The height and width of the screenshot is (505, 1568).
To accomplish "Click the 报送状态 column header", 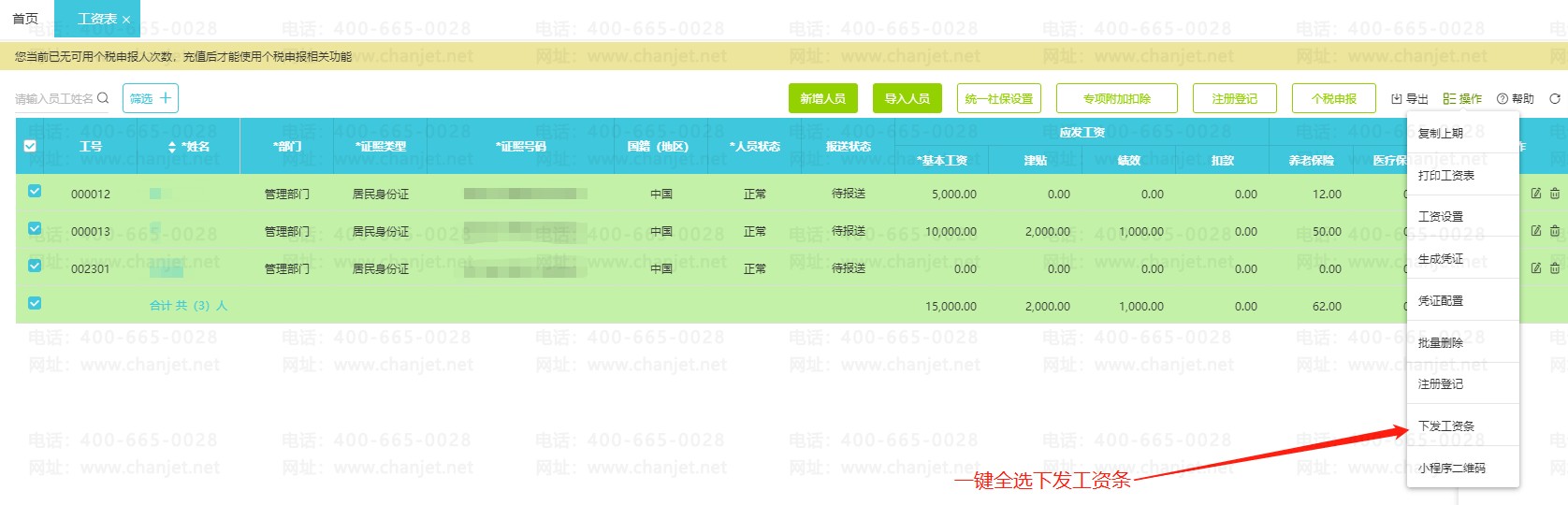I will pos(849,147).
